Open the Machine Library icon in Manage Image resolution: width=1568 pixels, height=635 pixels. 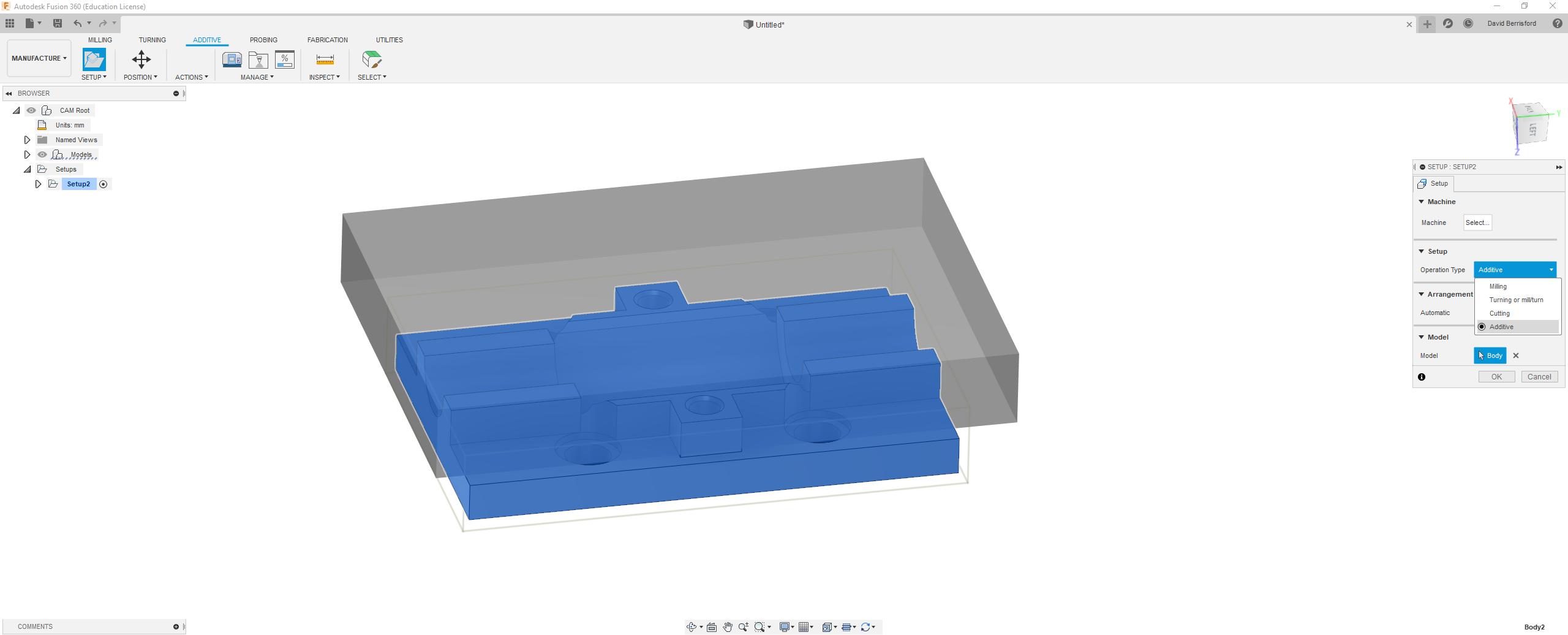232,59
